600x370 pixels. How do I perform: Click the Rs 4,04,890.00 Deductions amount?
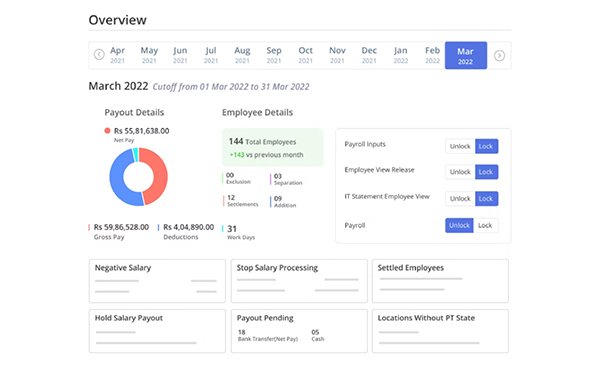[x=189, y=227]
